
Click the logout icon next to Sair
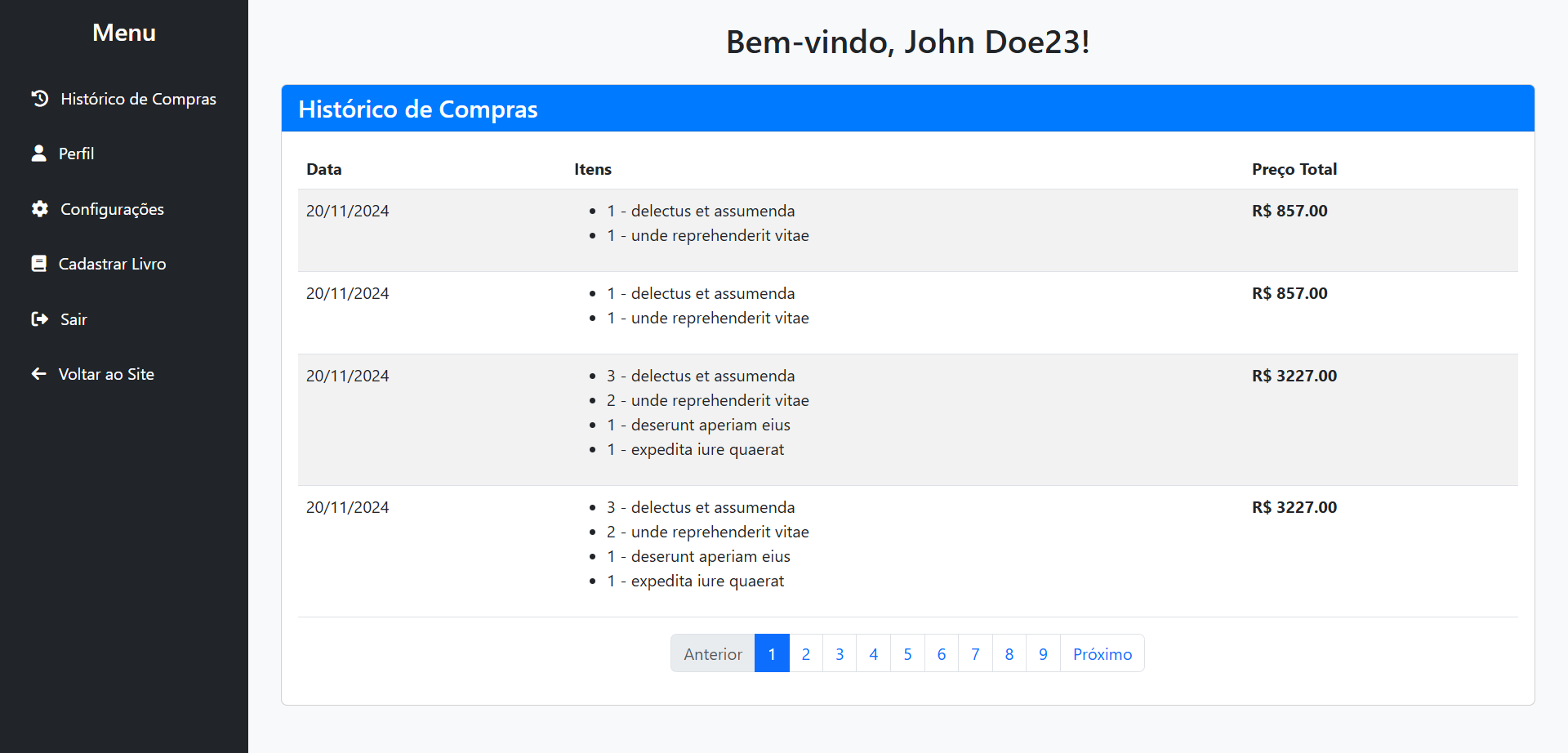coord(39,319)
